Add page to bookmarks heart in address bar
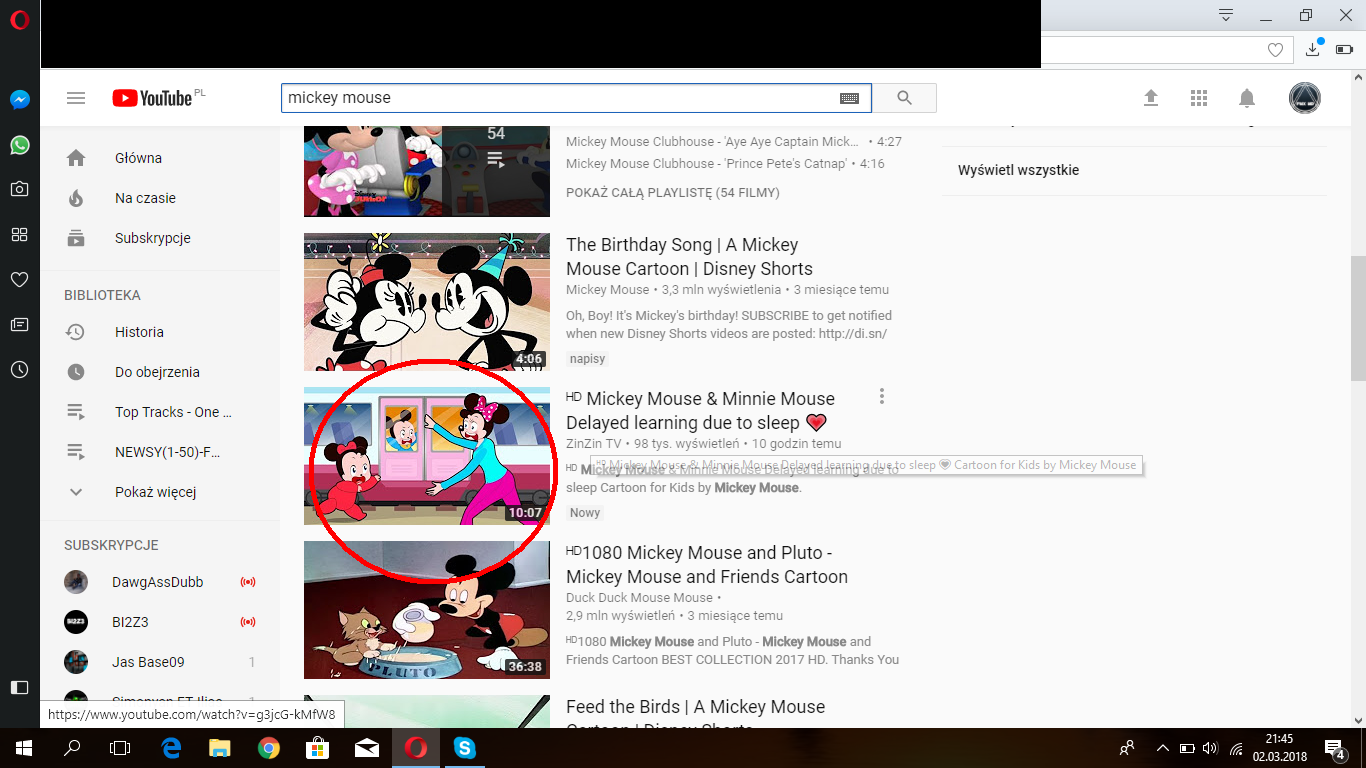Image resolution: width=1366 pixels, height=768 pixels. coord(1275,50)
